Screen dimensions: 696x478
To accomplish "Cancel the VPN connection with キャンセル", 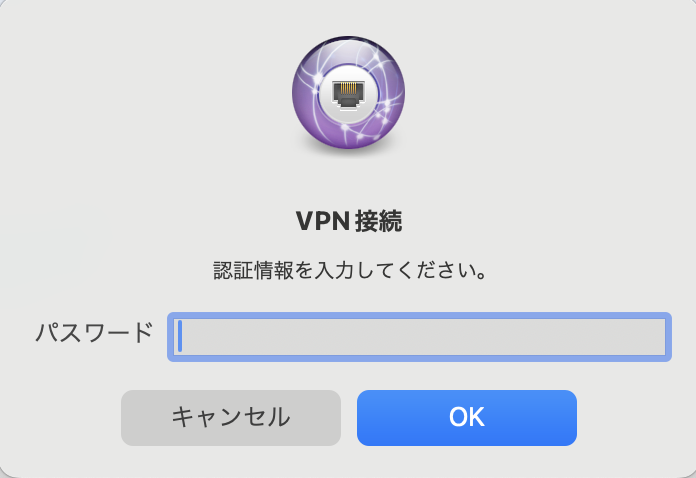I will click(231, 418).
